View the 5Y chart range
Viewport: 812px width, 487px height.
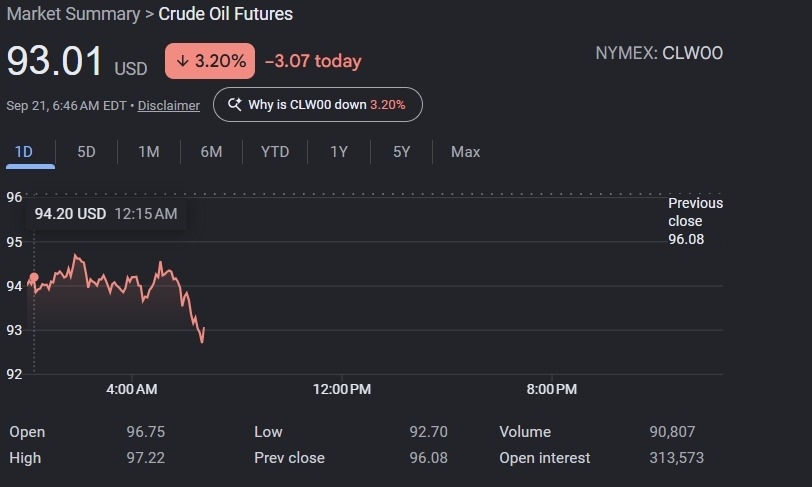(402, 152)
